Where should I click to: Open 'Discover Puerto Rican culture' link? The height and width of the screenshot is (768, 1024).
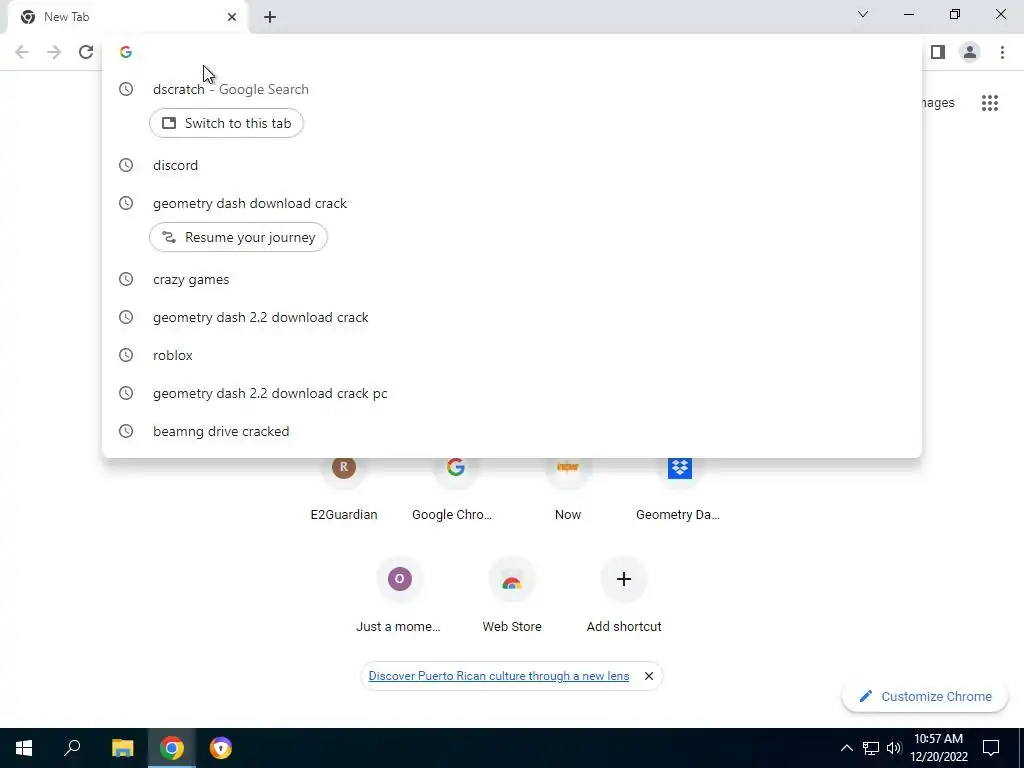[x=499, y=676]
